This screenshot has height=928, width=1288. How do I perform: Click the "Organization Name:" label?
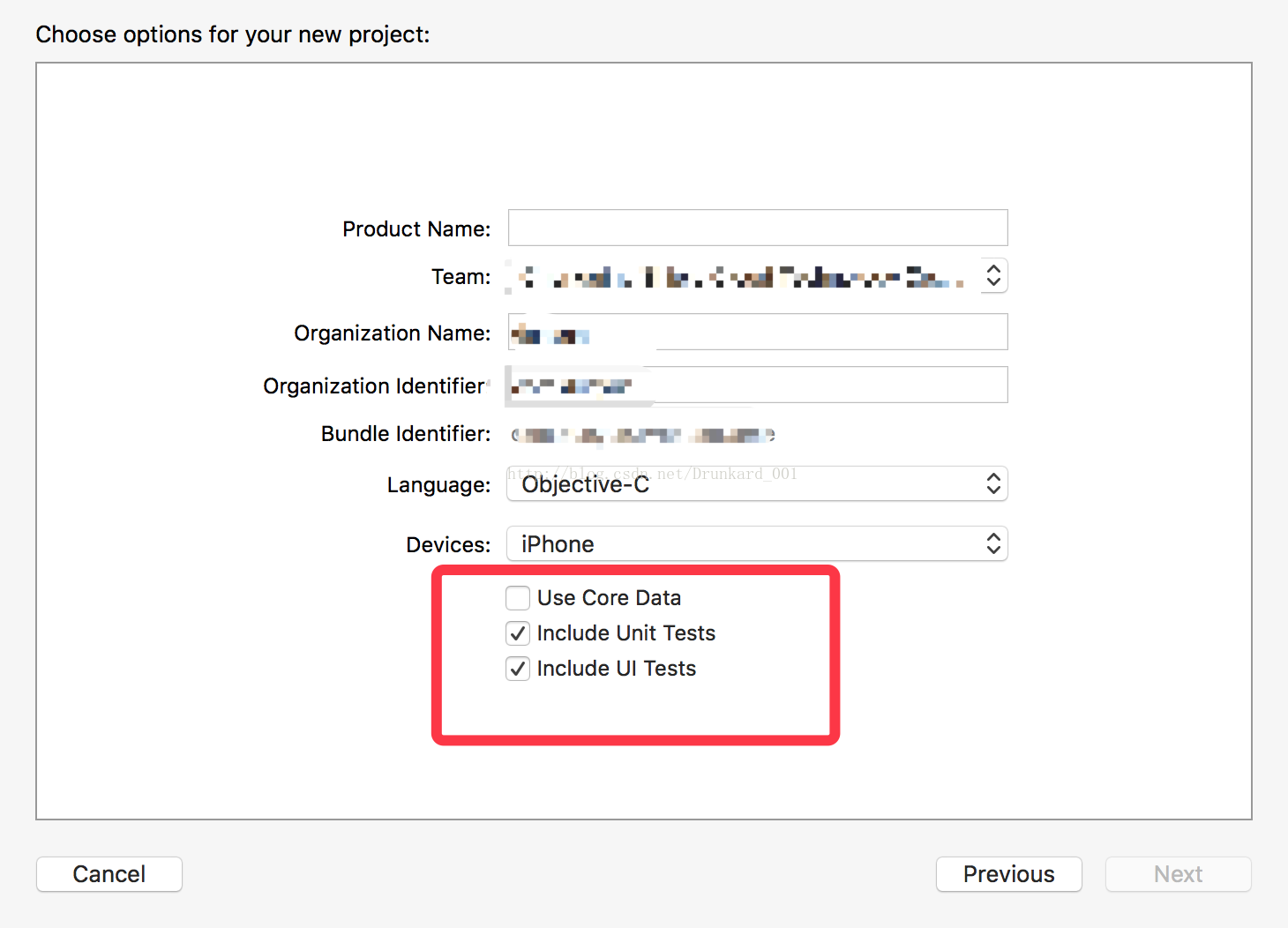tap(392, 333)
